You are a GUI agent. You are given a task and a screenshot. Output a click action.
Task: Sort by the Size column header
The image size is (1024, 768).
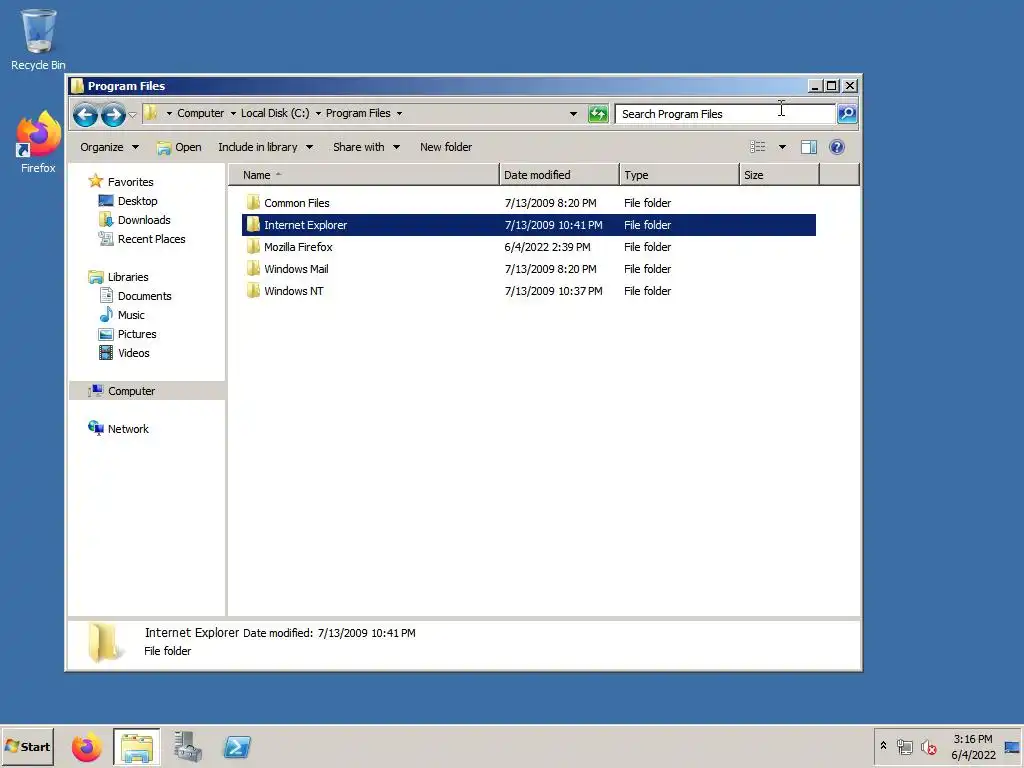click(779, 175)
